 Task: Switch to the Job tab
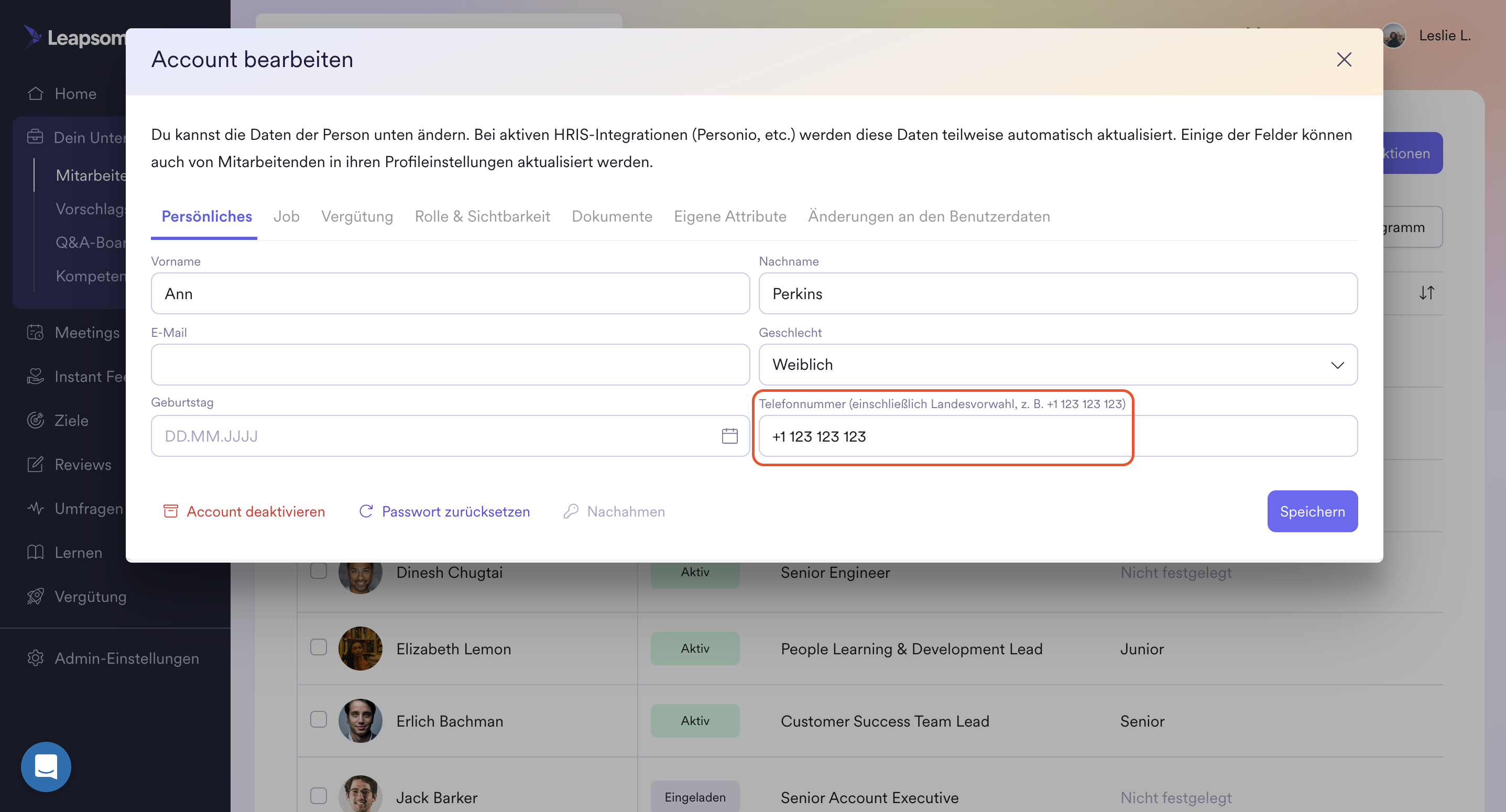point(287,216)
